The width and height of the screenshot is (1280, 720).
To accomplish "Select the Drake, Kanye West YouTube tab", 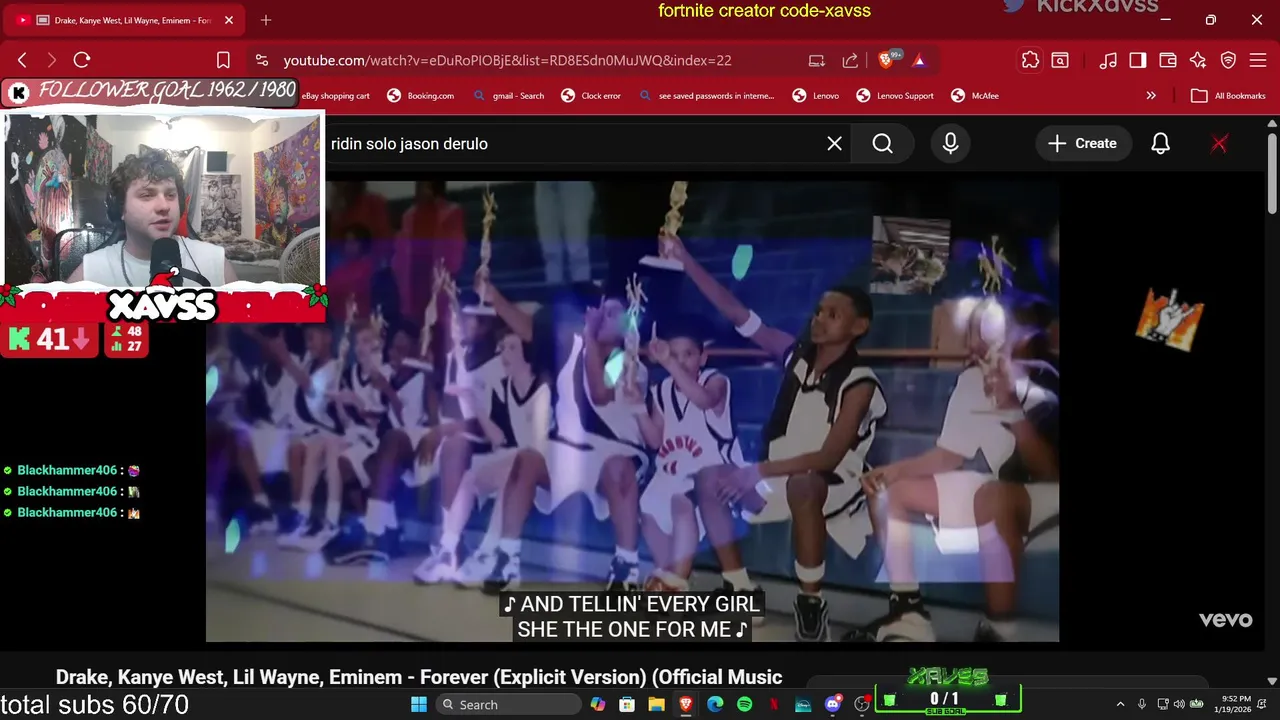I will 126,20.
